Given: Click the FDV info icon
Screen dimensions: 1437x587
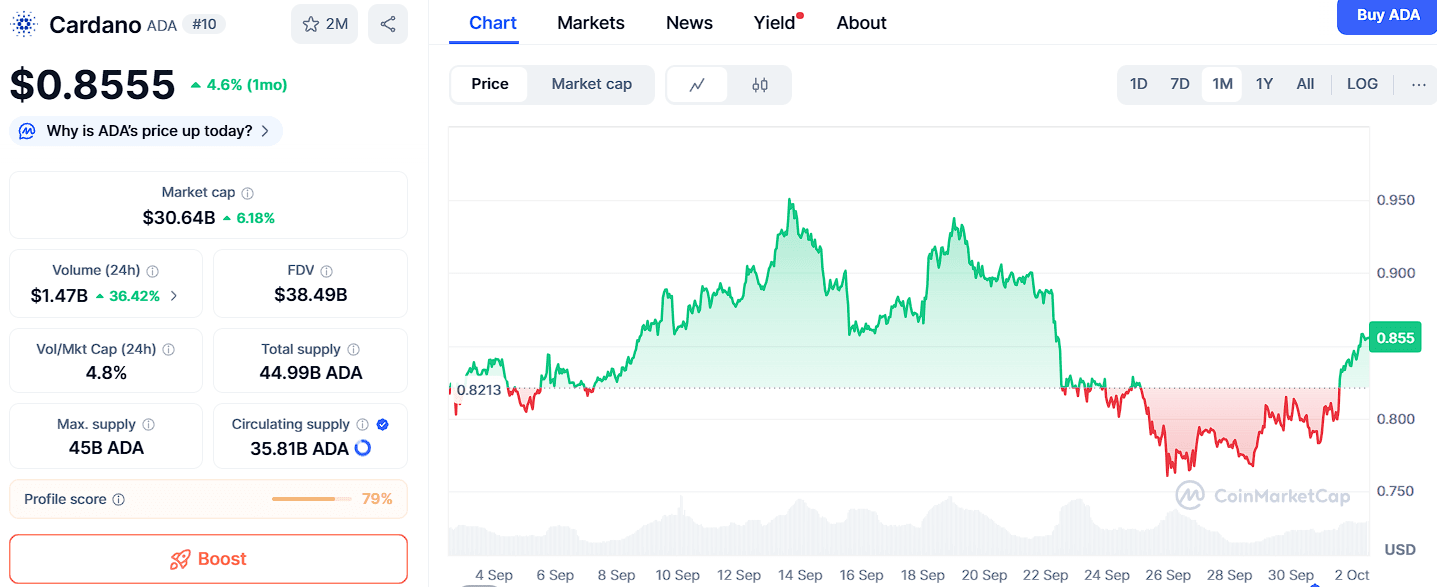Looking at the screenshot, I should point(327,271).
